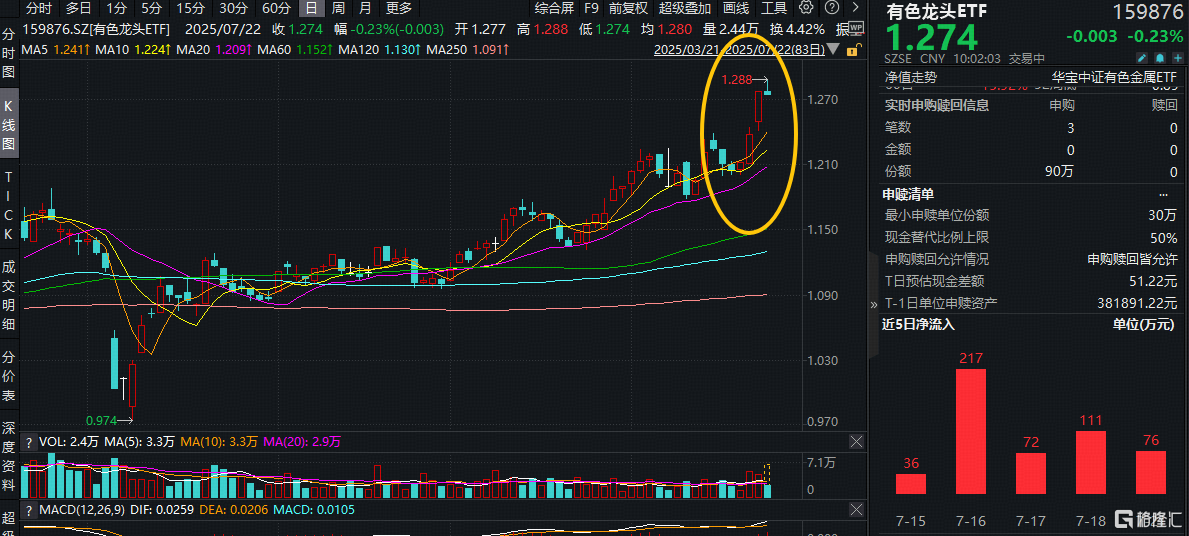
Task: Click 综合屏 toolbar button
Action: [x=554, y=8]
